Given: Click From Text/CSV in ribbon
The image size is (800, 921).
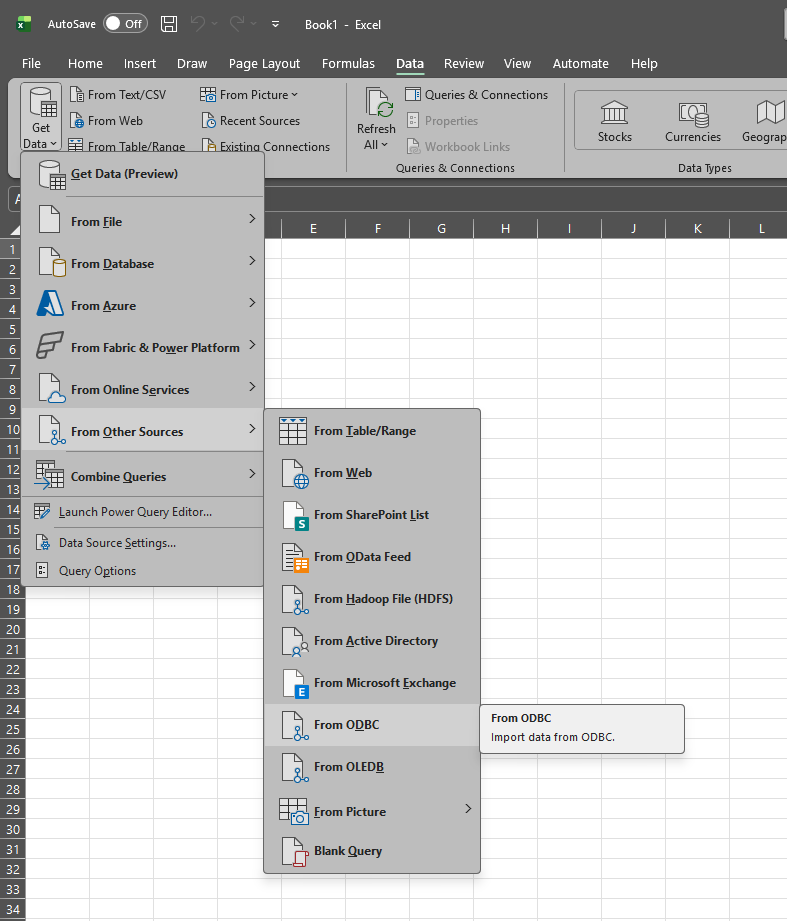Looking at the screenshot, I should pyautogui.click(x=118, y=95).
